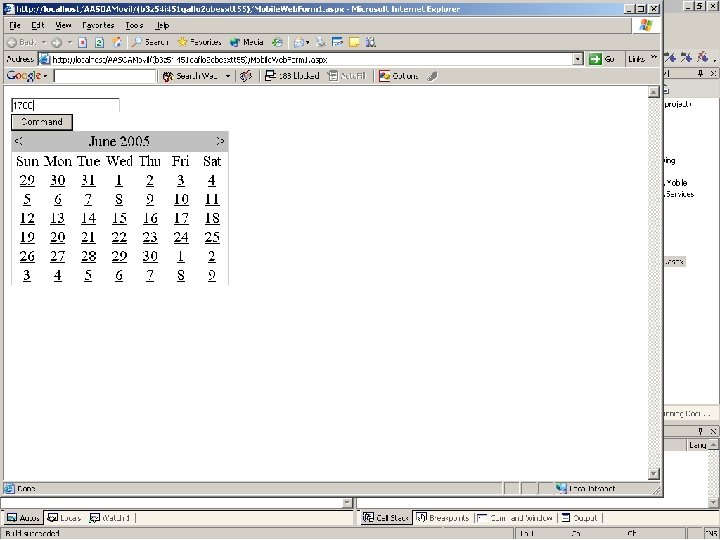
Task: Open the Favorites star icon
Action: pos(182,42)
